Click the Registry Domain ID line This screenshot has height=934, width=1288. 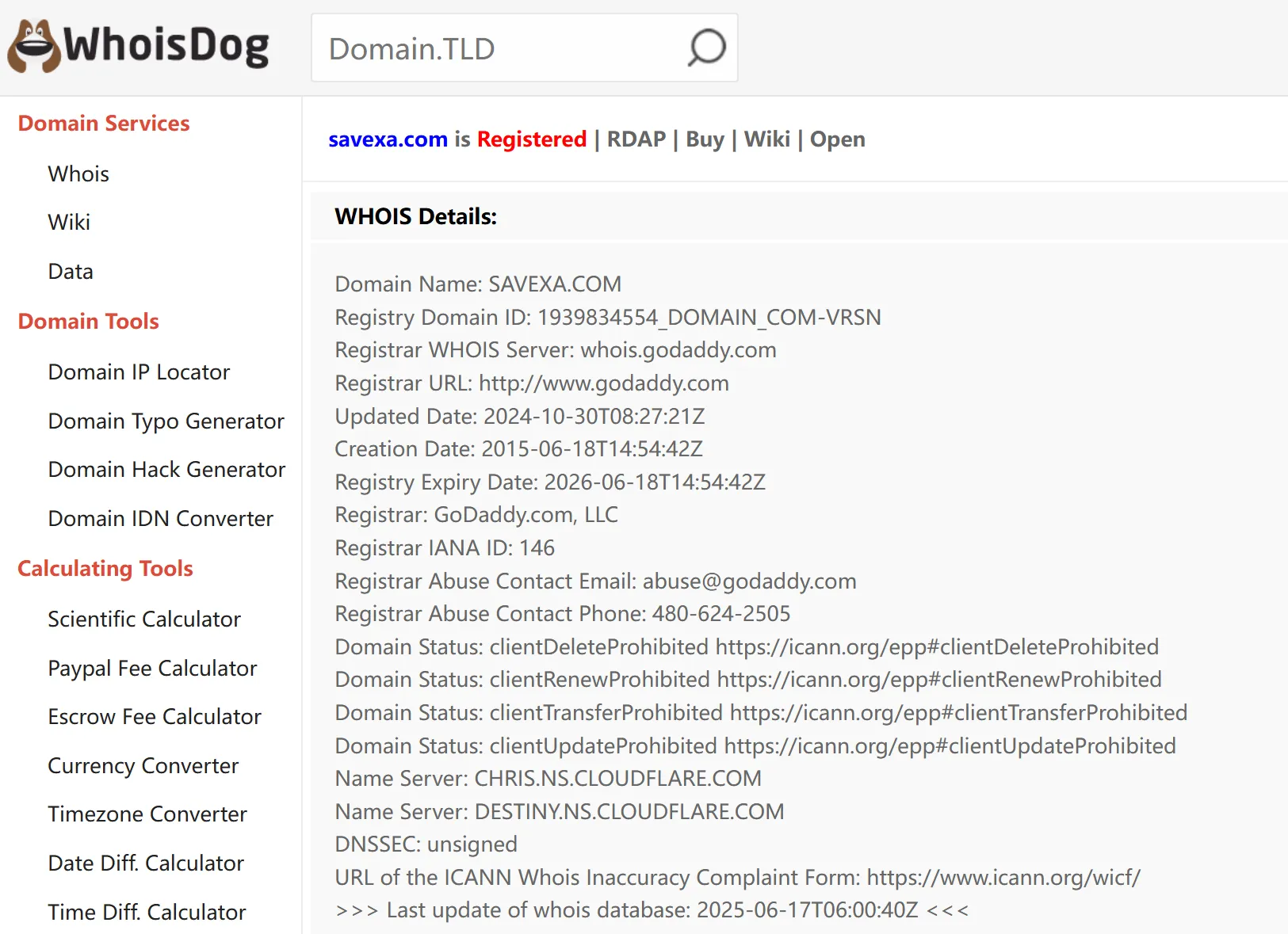[x=608, y=317]
